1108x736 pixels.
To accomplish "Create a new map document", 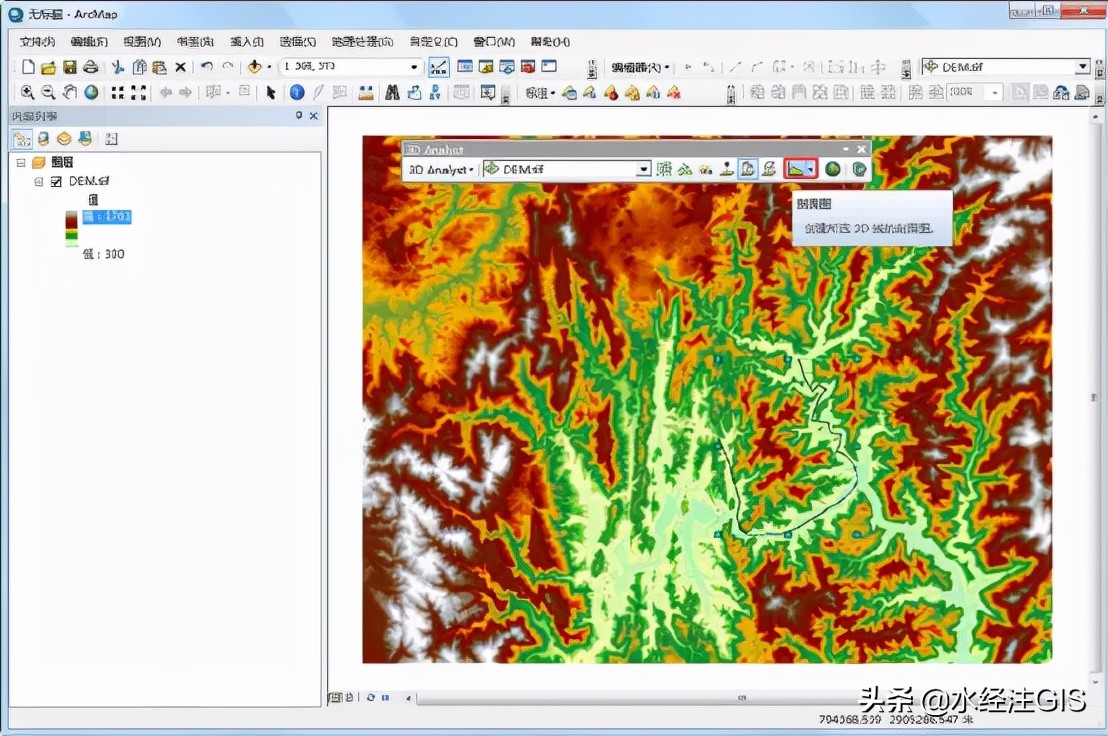I will (28, 67).
